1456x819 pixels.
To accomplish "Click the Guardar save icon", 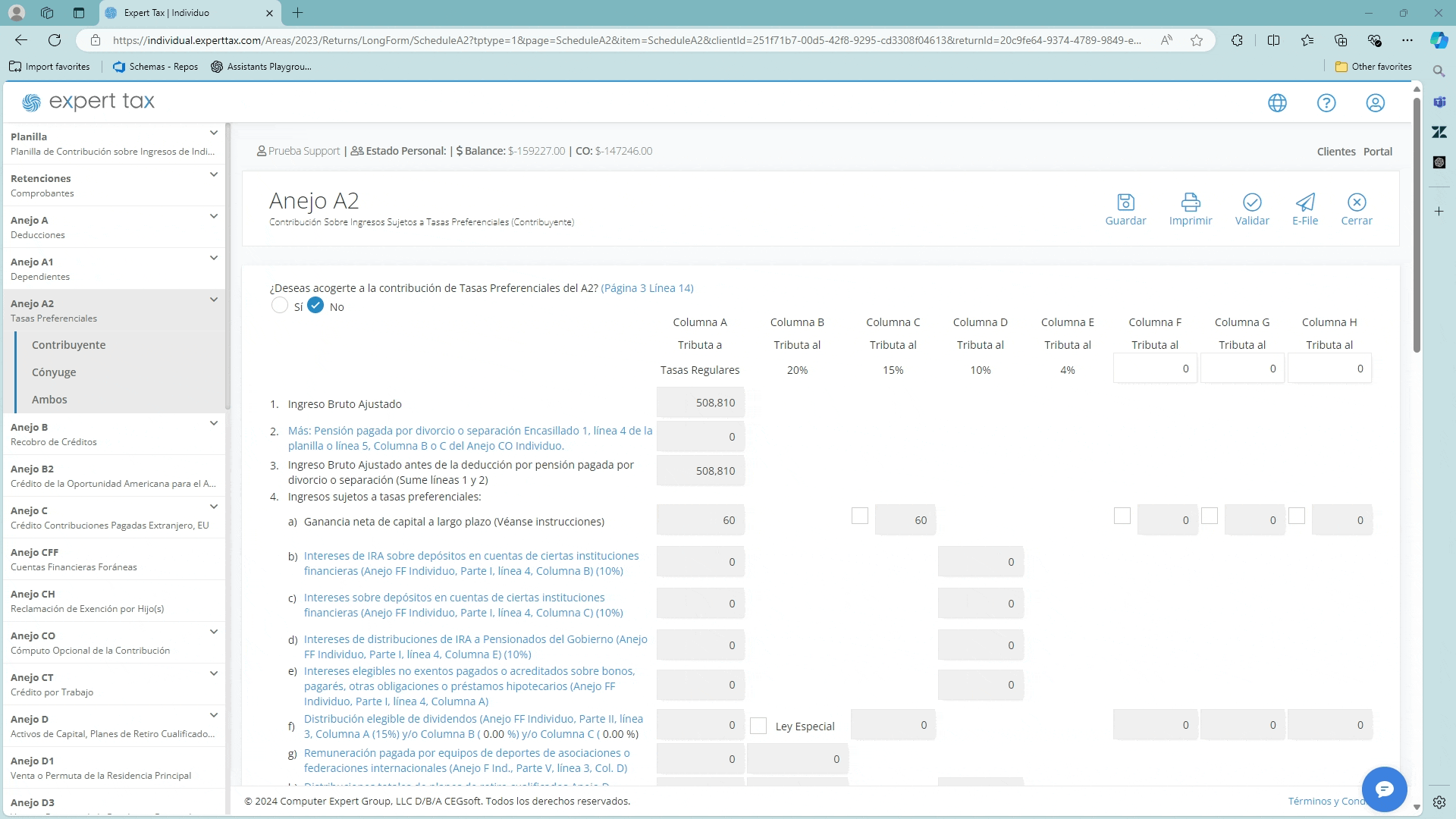I will pos(1125,202).
